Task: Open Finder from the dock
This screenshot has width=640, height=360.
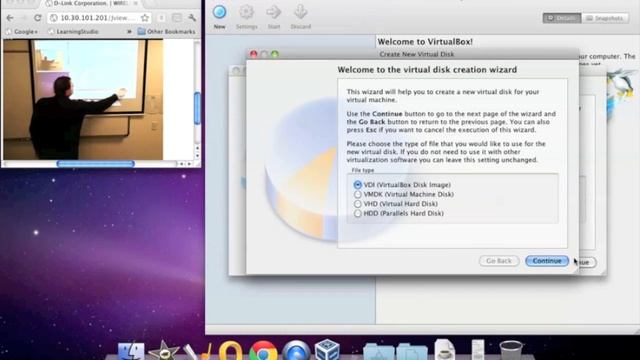Action: pos(131,352)
